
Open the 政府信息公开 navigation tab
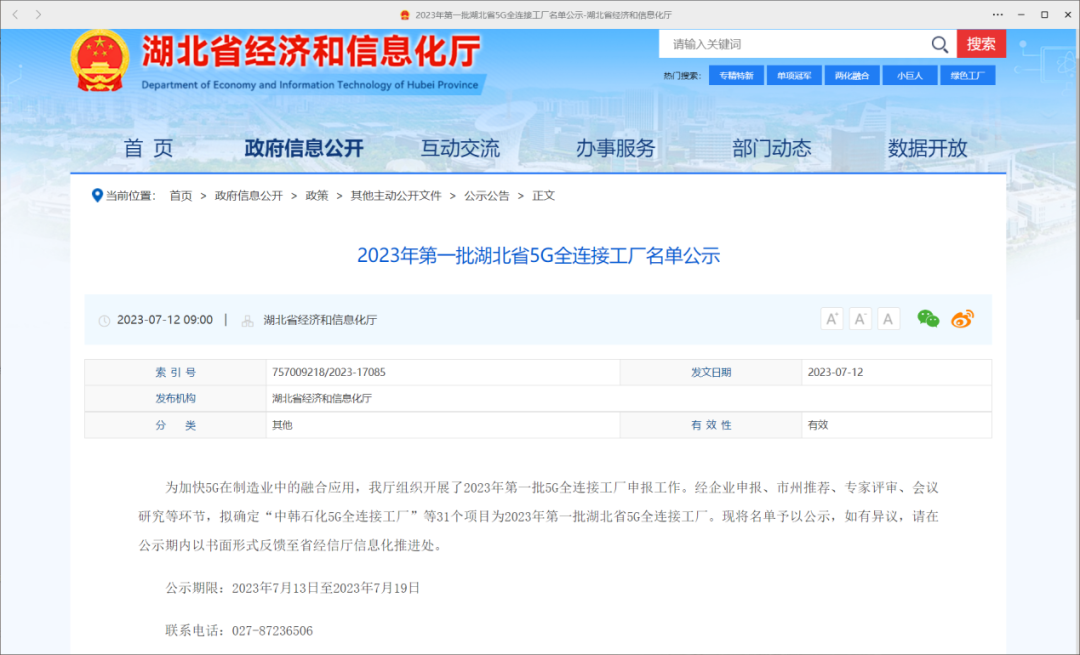coord(301,146)
